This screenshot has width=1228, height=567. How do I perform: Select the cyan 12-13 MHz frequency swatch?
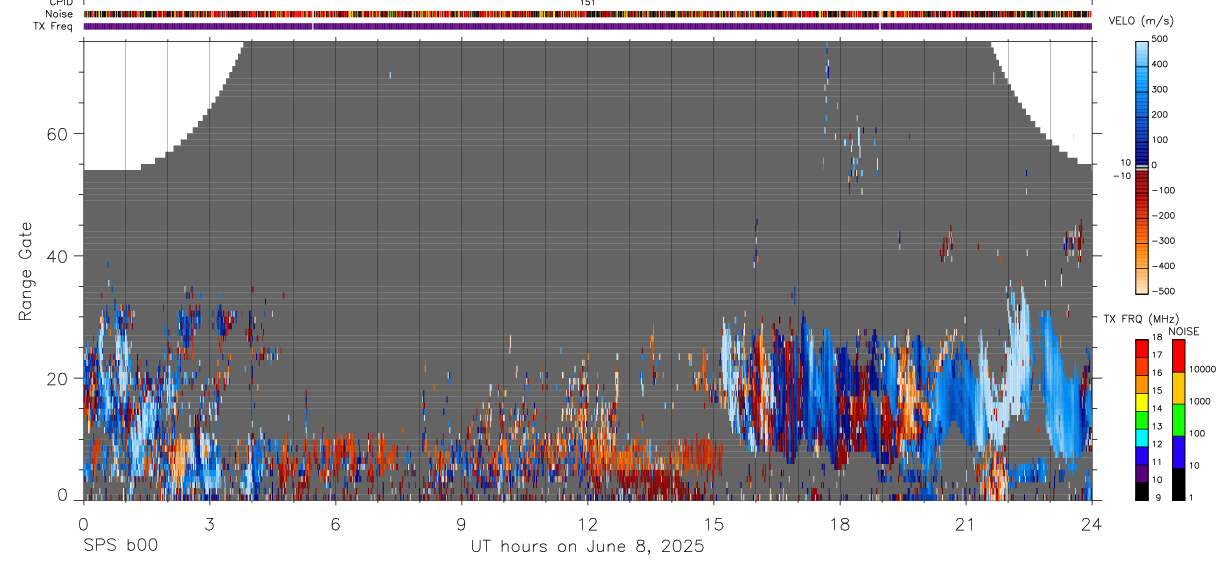click(x=1142, y=438)
